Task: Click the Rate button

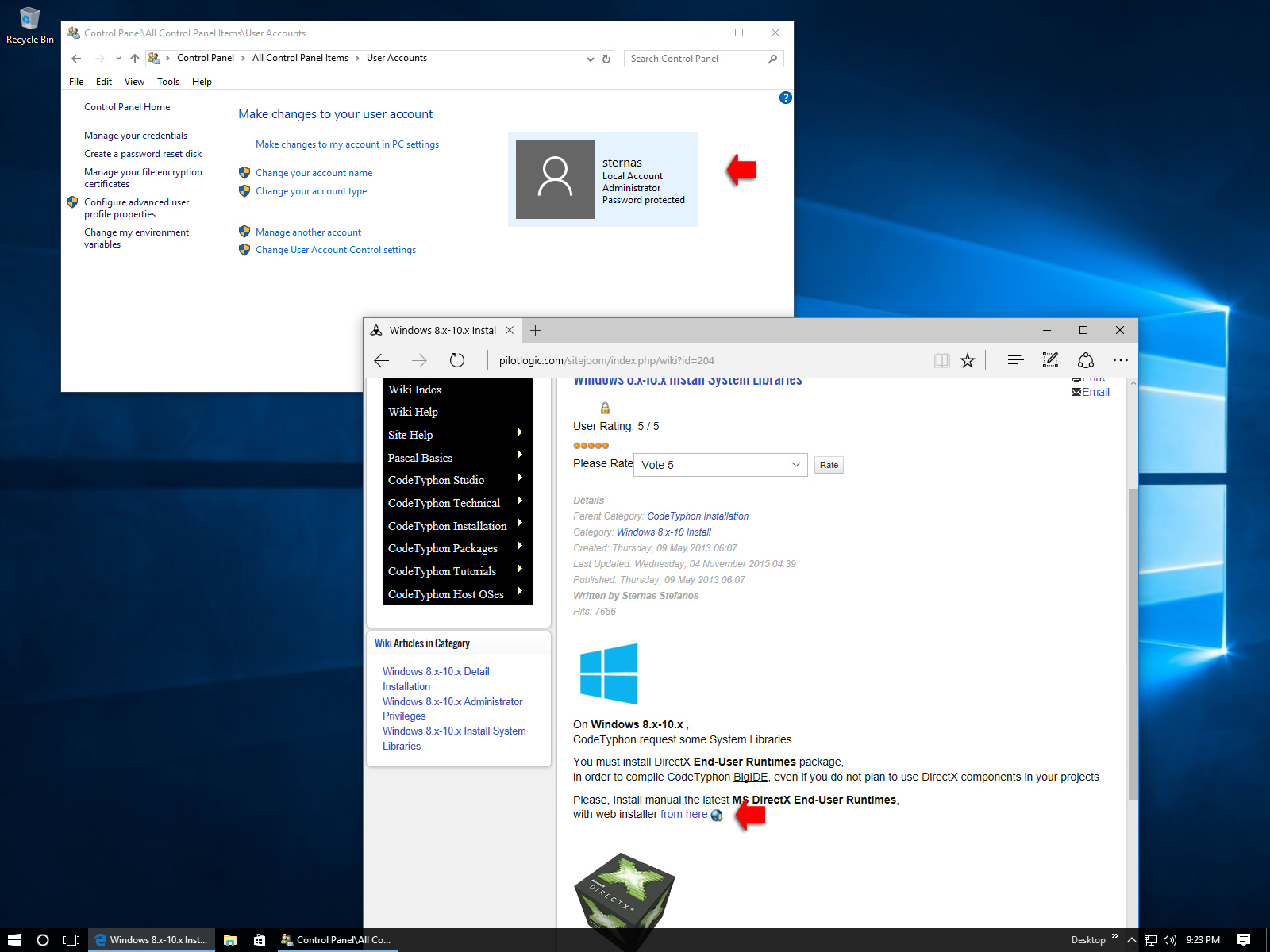Action: [x=829, y=466]
